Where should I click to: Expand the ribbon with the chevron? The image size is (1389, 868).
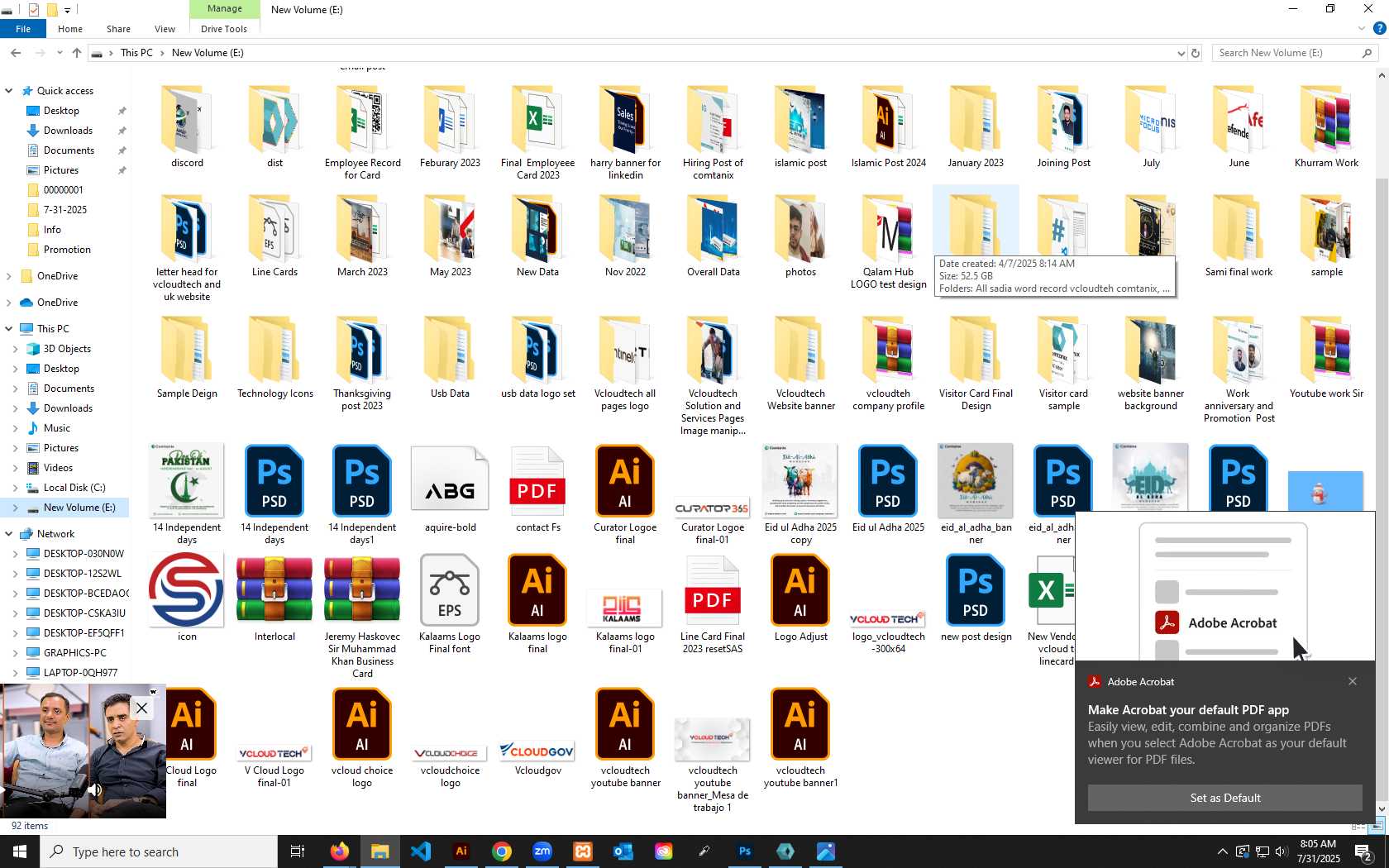point(1362,28)
